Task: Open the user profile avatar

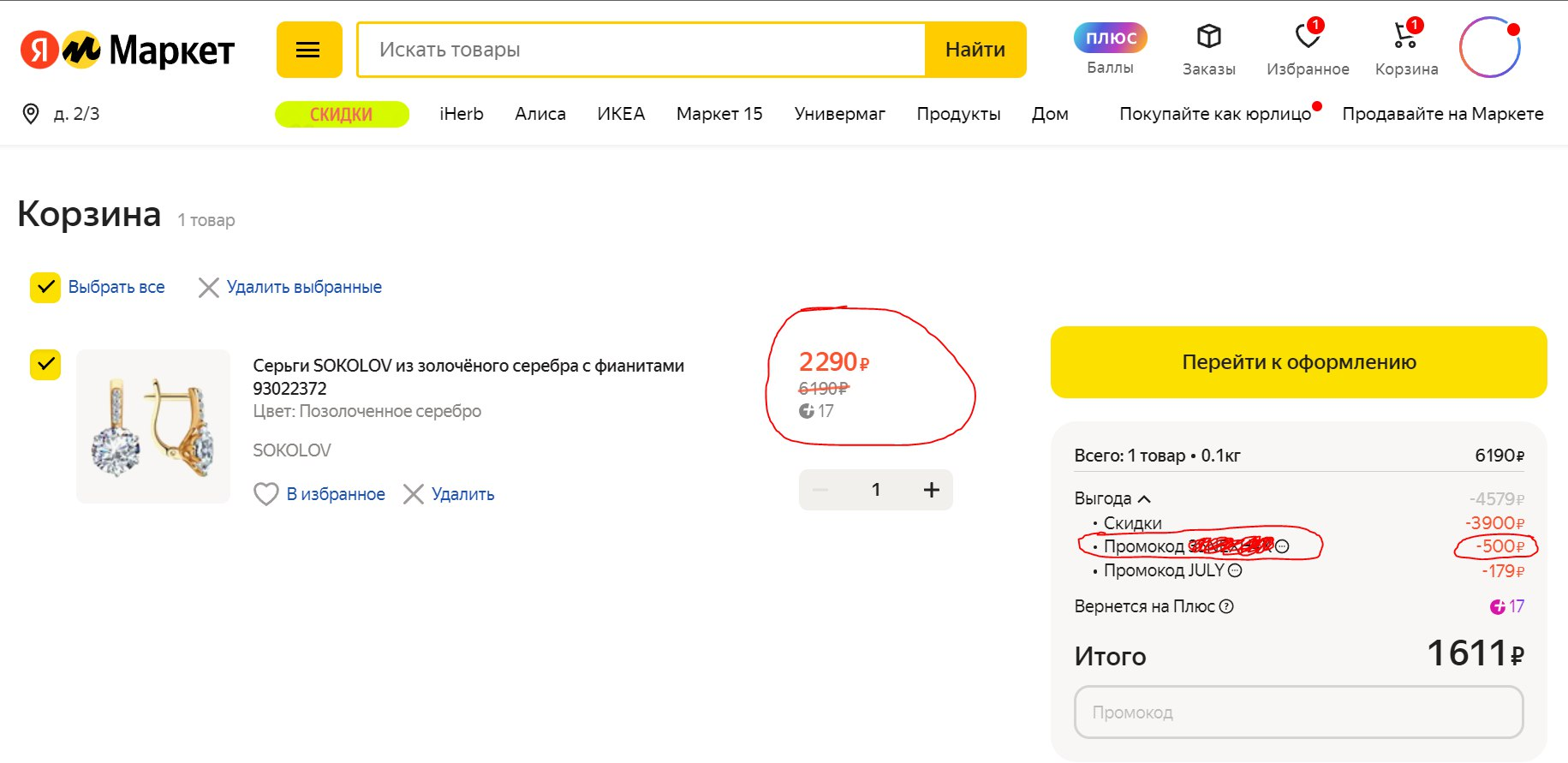Action: pyautogui.click(x=1490, y=47)
